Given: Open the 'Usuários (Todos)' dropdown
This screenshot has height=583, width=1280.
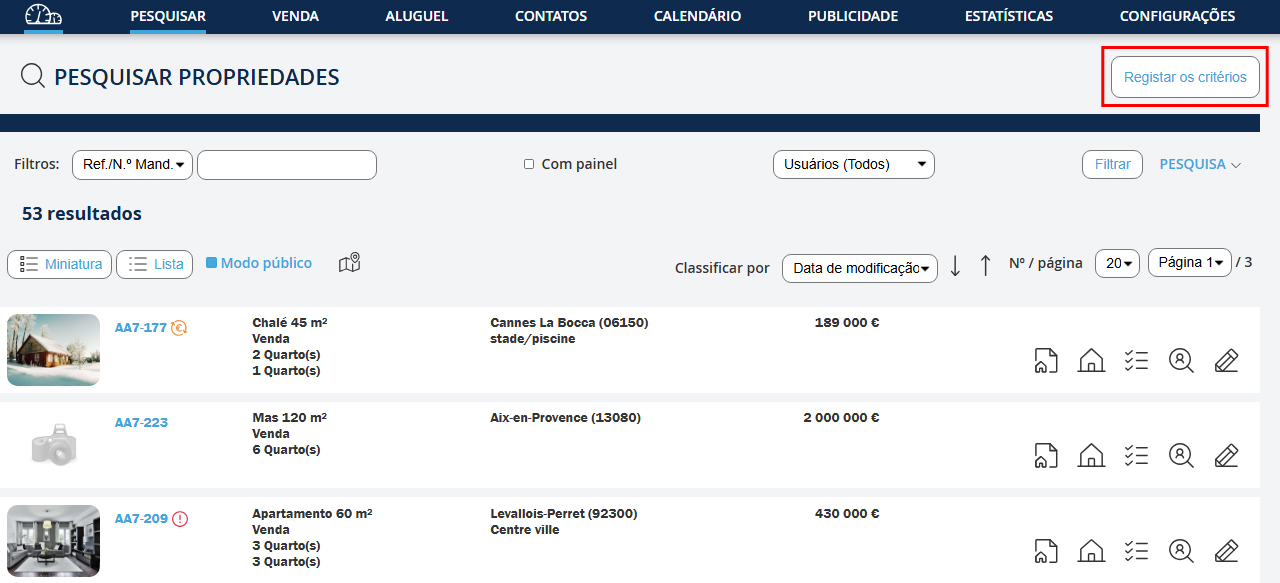Looking at the screenshot, I should (853, 164).
